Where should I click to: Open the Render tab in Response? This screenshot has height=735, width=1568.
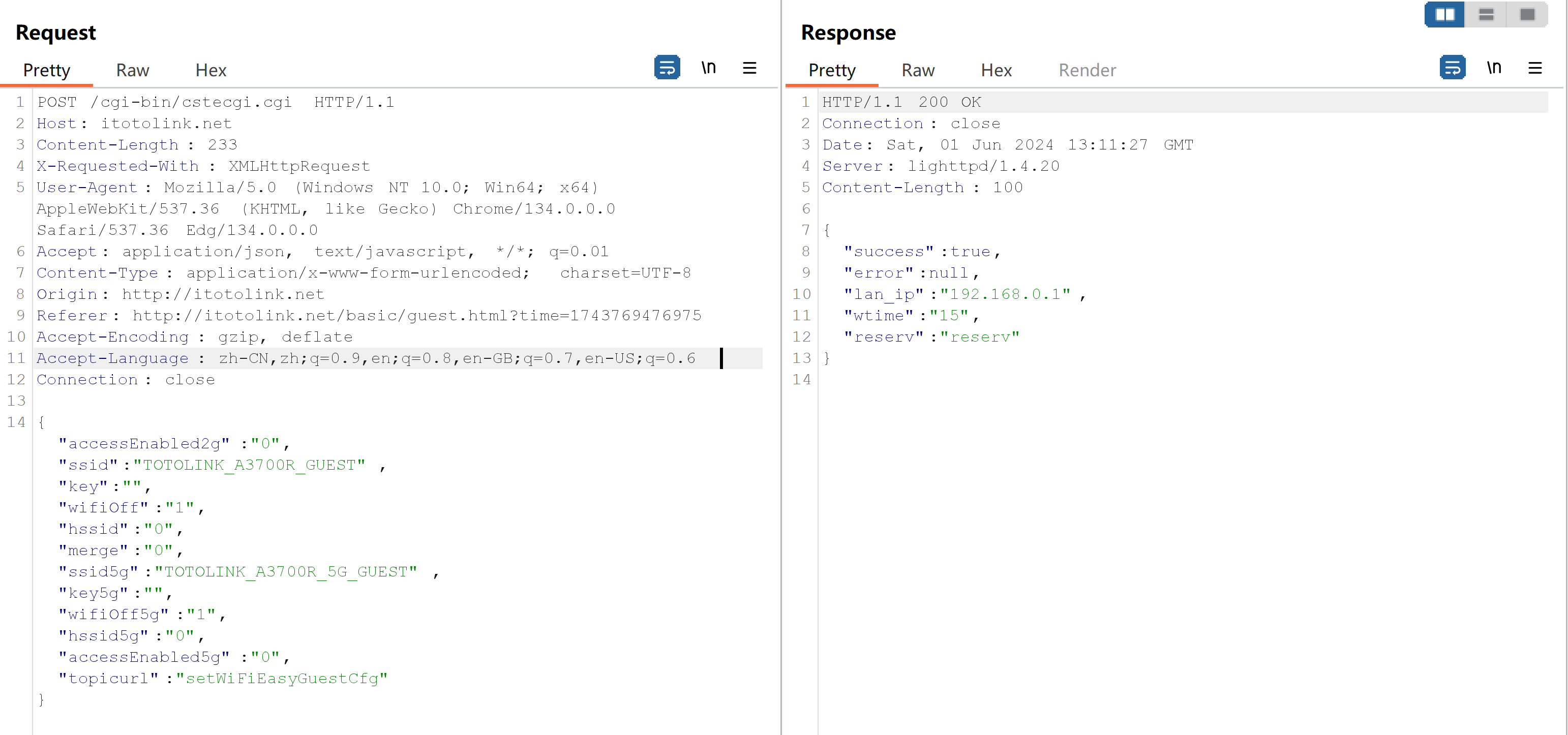coord(1087,71)
